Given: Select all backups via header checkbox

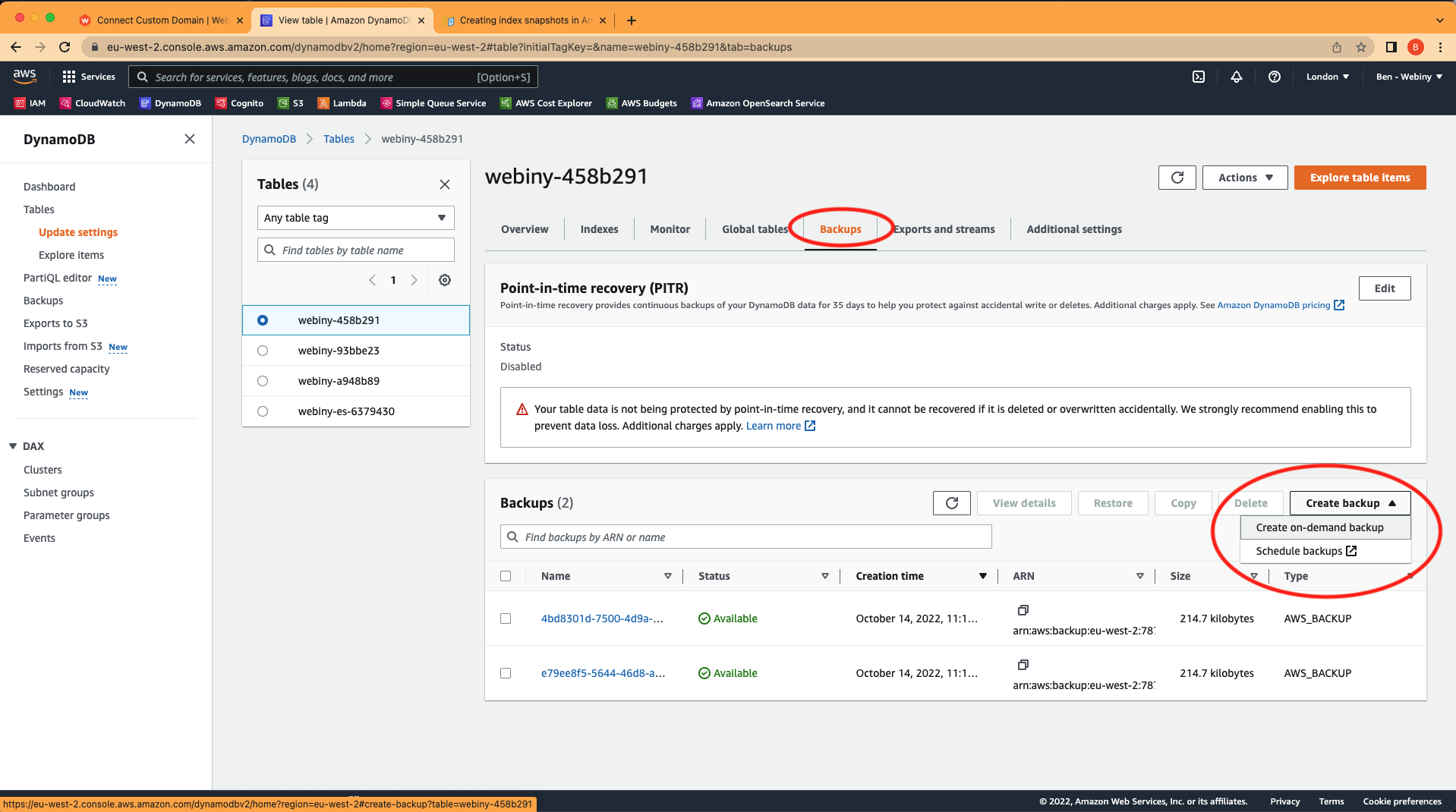Looking at the screenshot, I should coord(506,576).
